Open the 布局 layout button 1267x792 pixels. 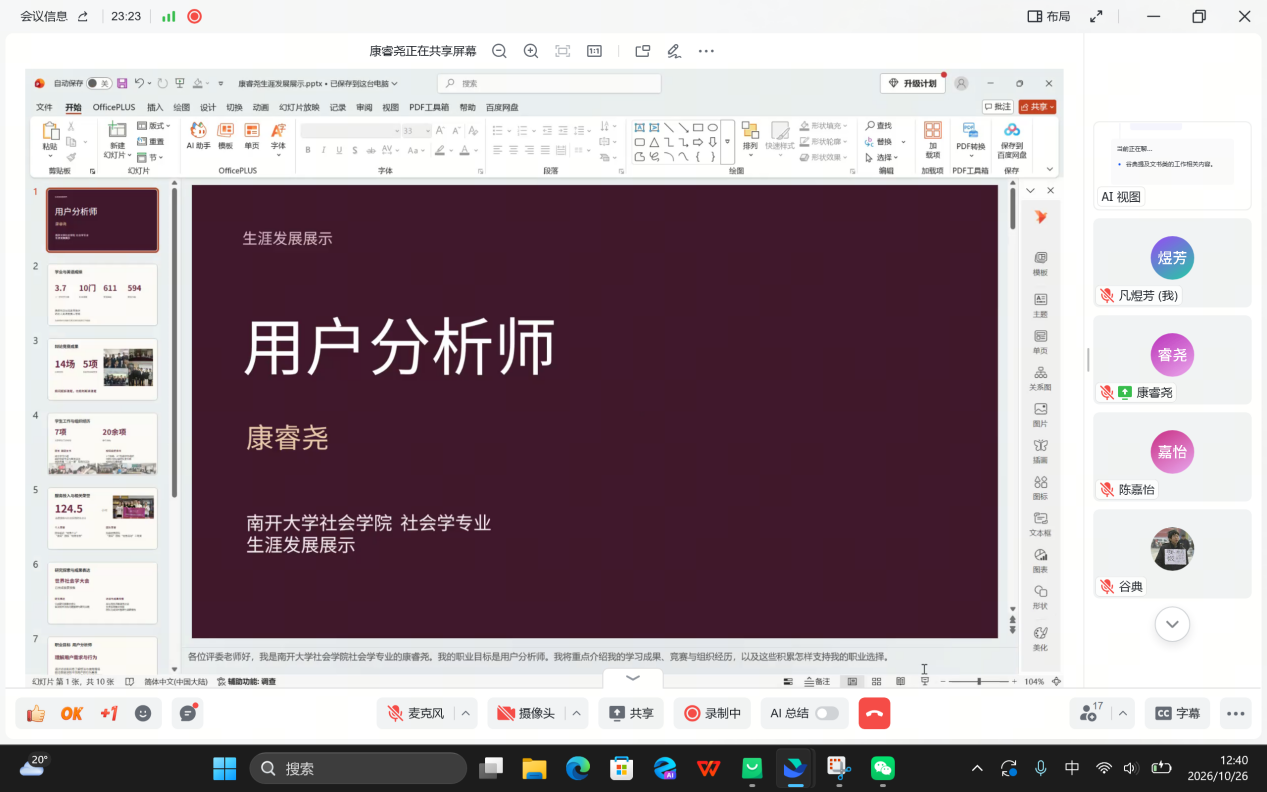click(x=1049, y=16)
